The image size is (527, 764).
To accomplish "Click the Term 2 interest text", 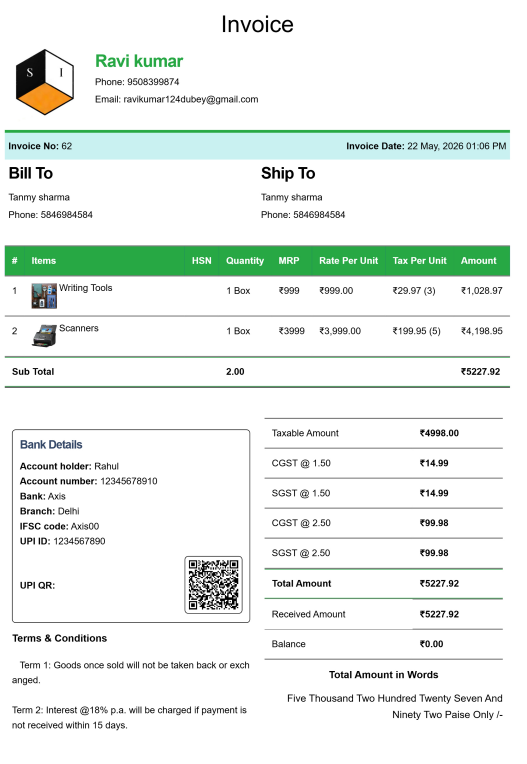I will [x=129, y=718].
